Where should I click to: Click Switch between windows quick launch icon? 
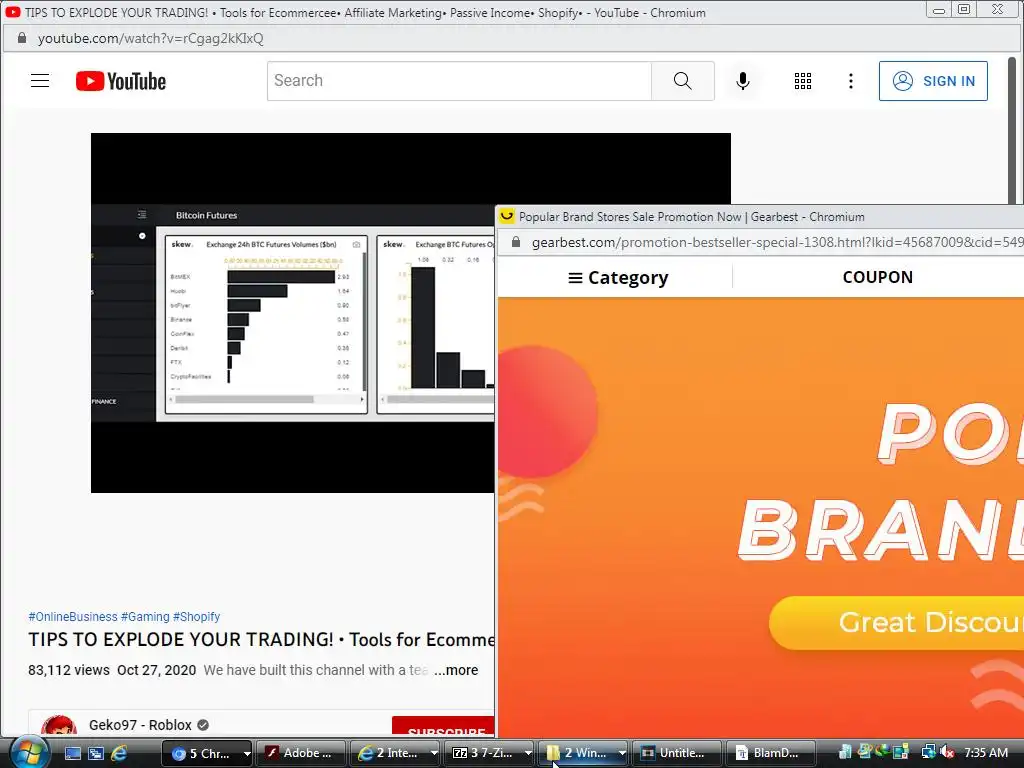click(96, 753)
